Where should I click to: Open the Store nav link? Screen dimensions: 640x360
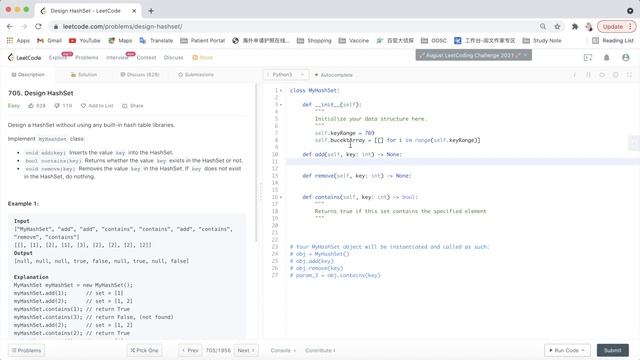point(202,58)
